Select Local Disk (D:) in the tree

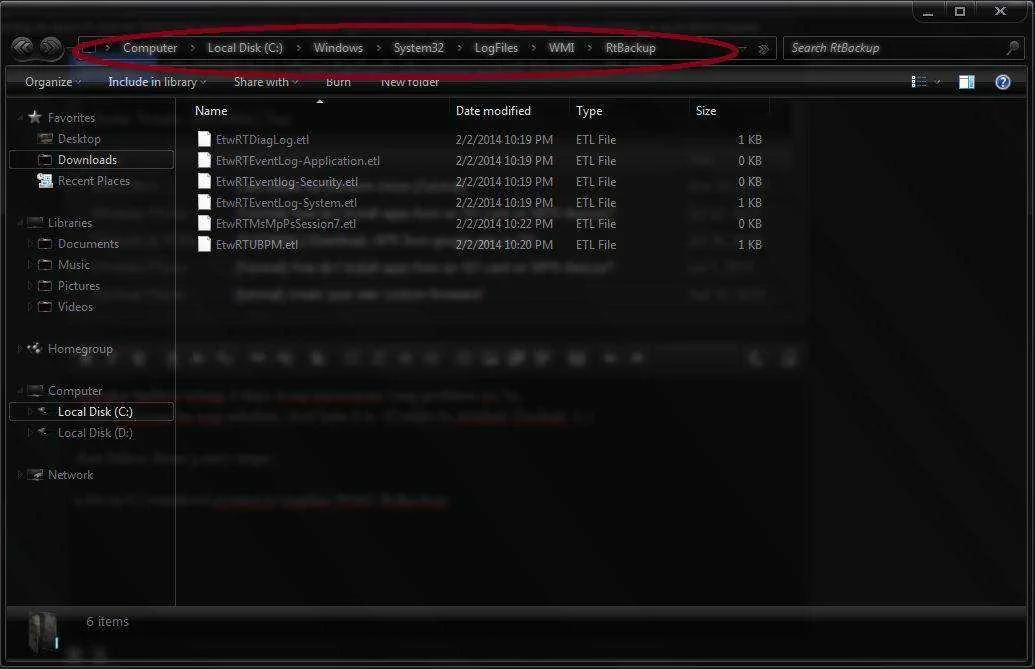click(x=95, y=433)
